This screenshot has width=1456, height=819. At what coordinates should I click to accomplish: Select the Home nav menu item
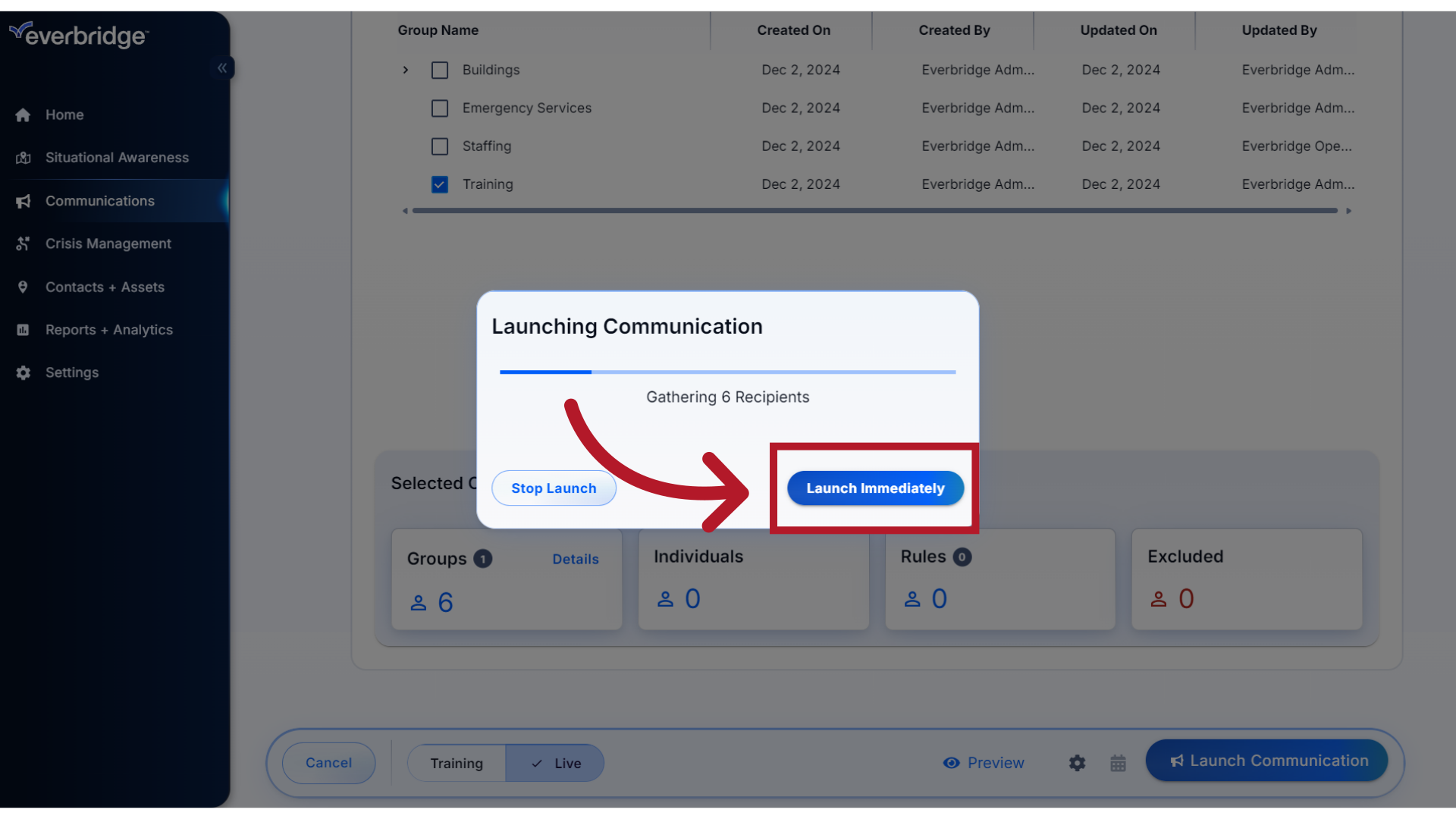[64, 114]
